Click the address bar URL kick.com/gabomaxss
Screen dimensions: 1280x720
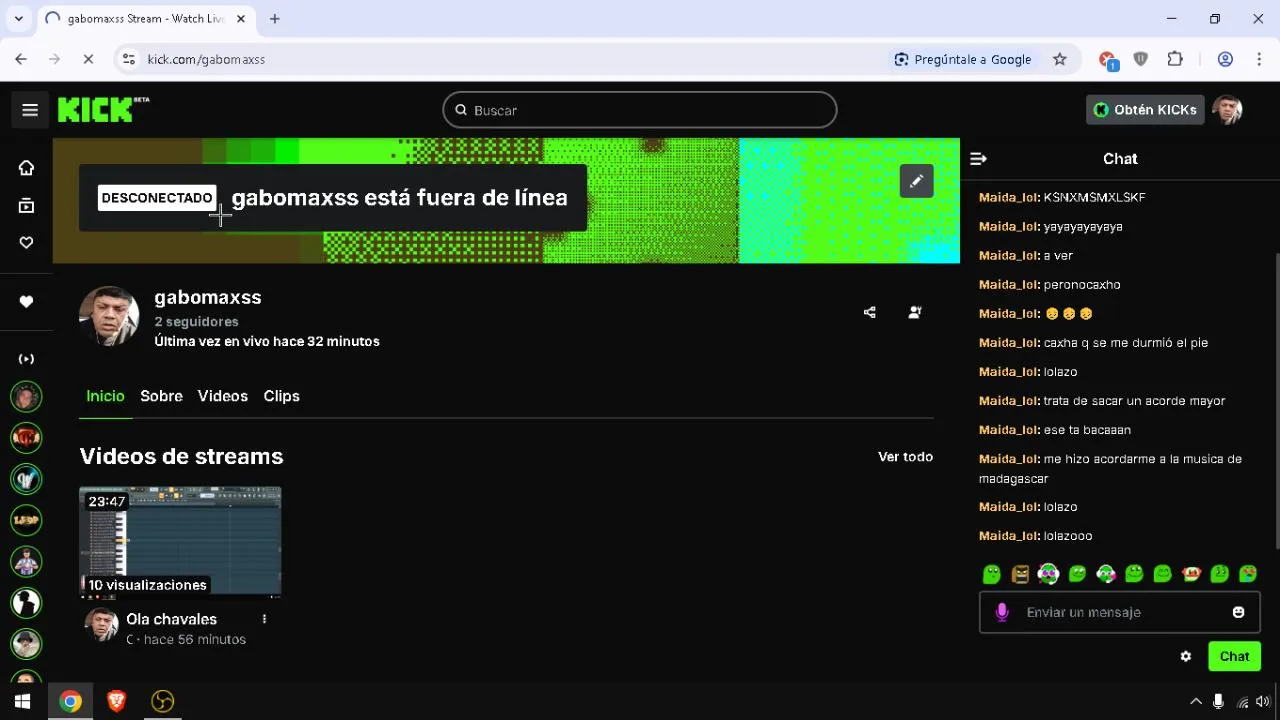pos(206,59)
